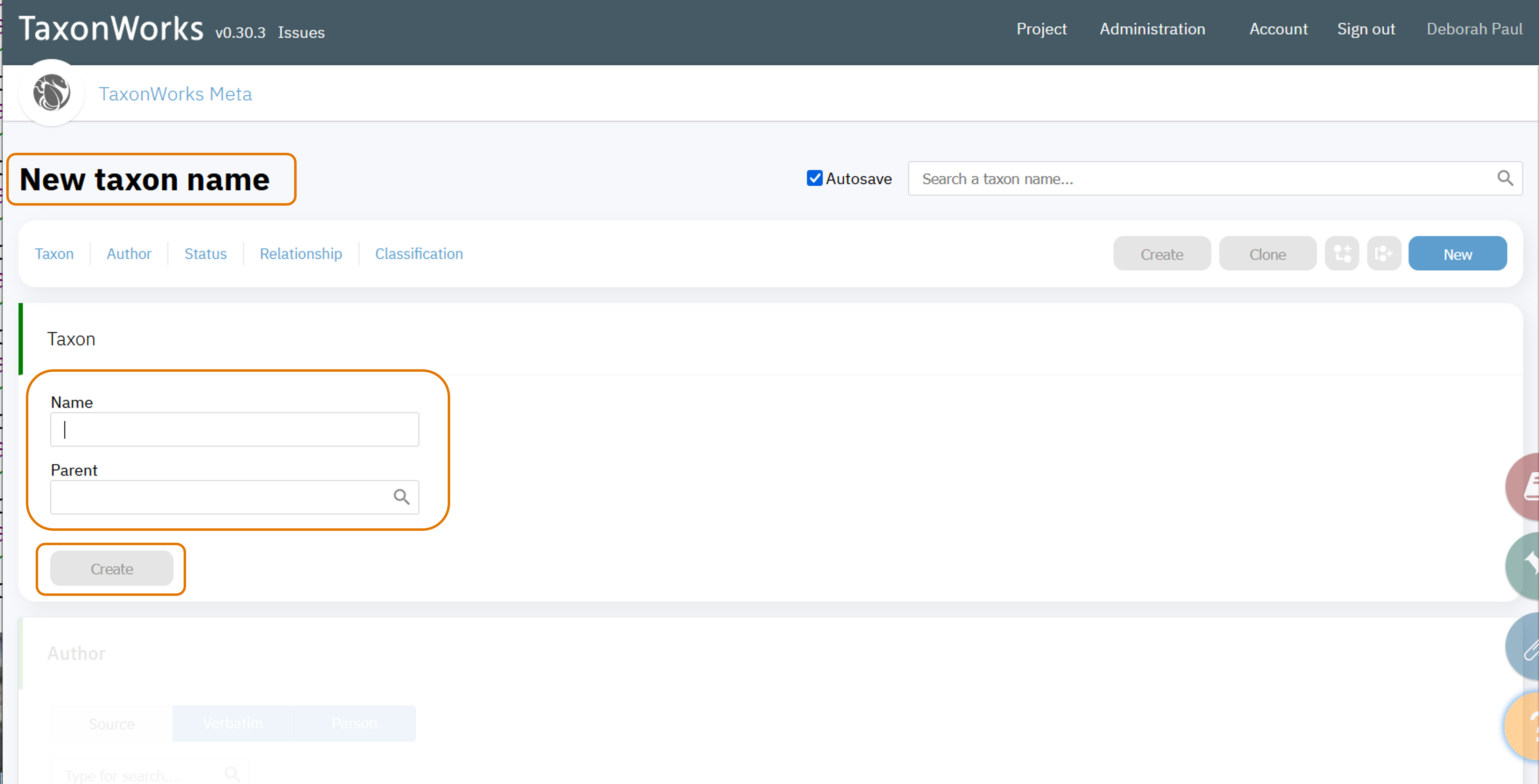Click Sign out in the header
The width and height of the screenshot is (1539, 784).
tap(1366, 29)
